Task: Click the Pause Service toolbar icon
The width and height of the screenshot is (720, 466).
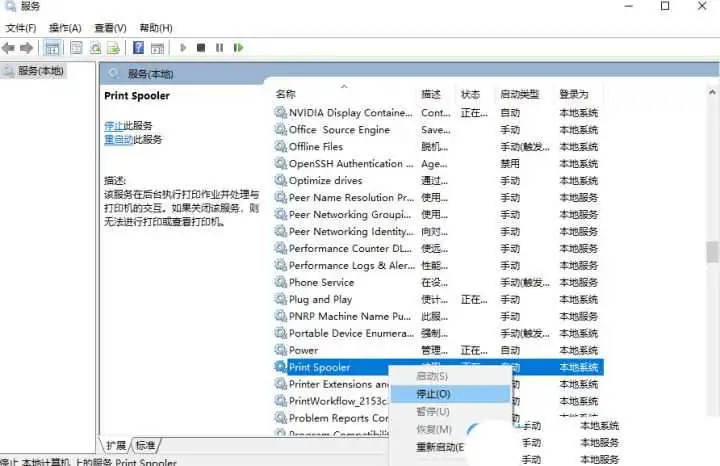Action: pyautogui.click(x=219, y=47)
